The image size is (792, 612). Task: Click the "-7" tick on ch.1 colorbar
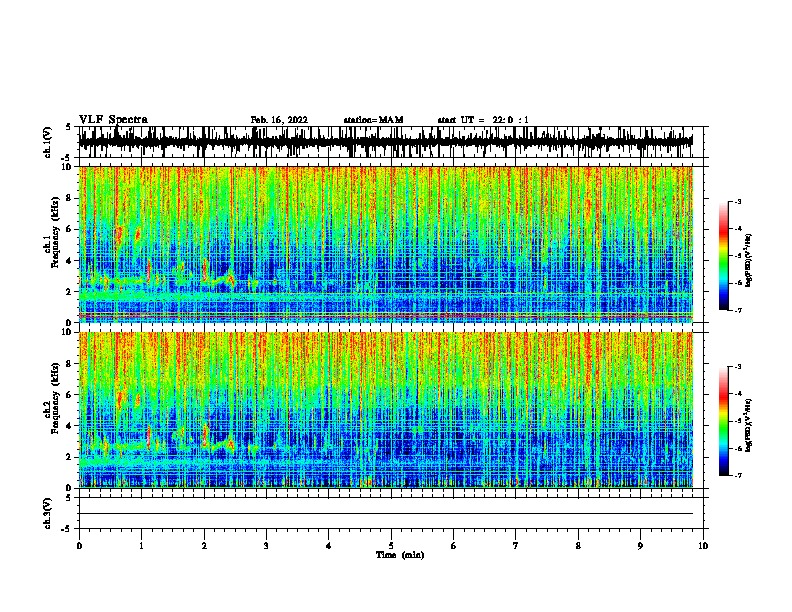(x=737, y=310)
